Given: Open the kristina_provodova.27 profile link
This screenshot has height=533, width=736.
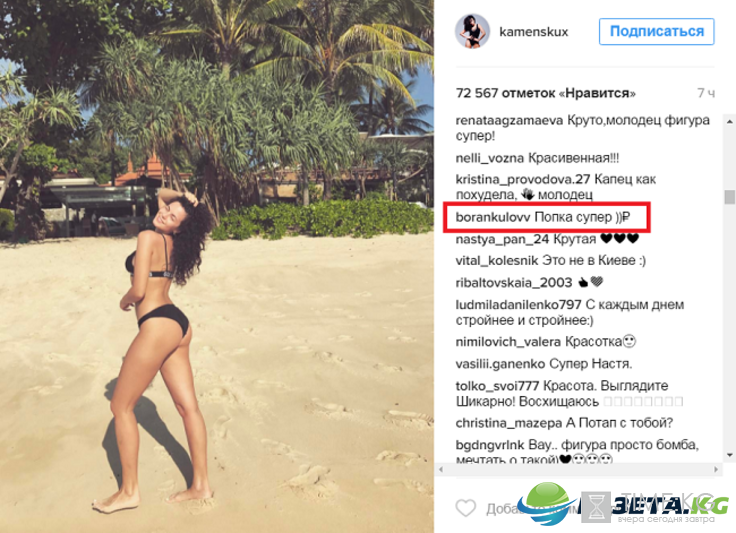Looking at the screenshot, I should point(522,179).
